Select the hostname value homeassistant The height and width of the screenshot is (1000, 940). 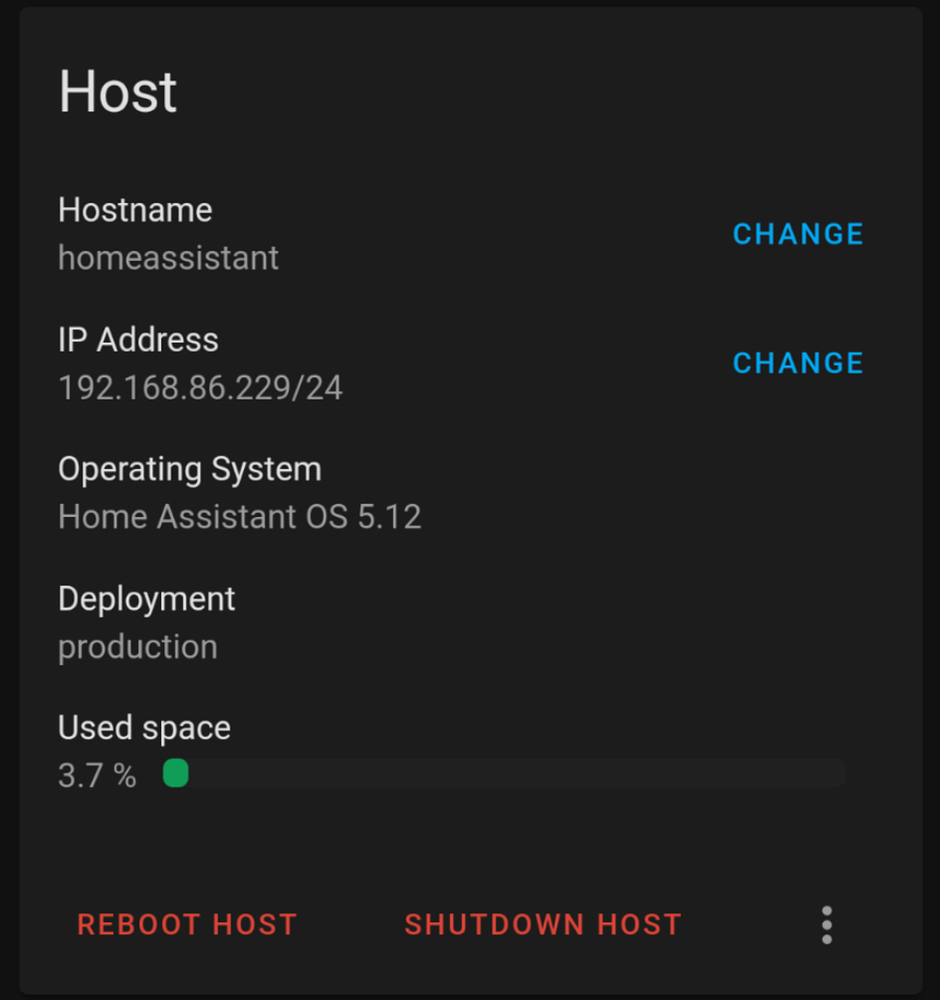[168, 258]
